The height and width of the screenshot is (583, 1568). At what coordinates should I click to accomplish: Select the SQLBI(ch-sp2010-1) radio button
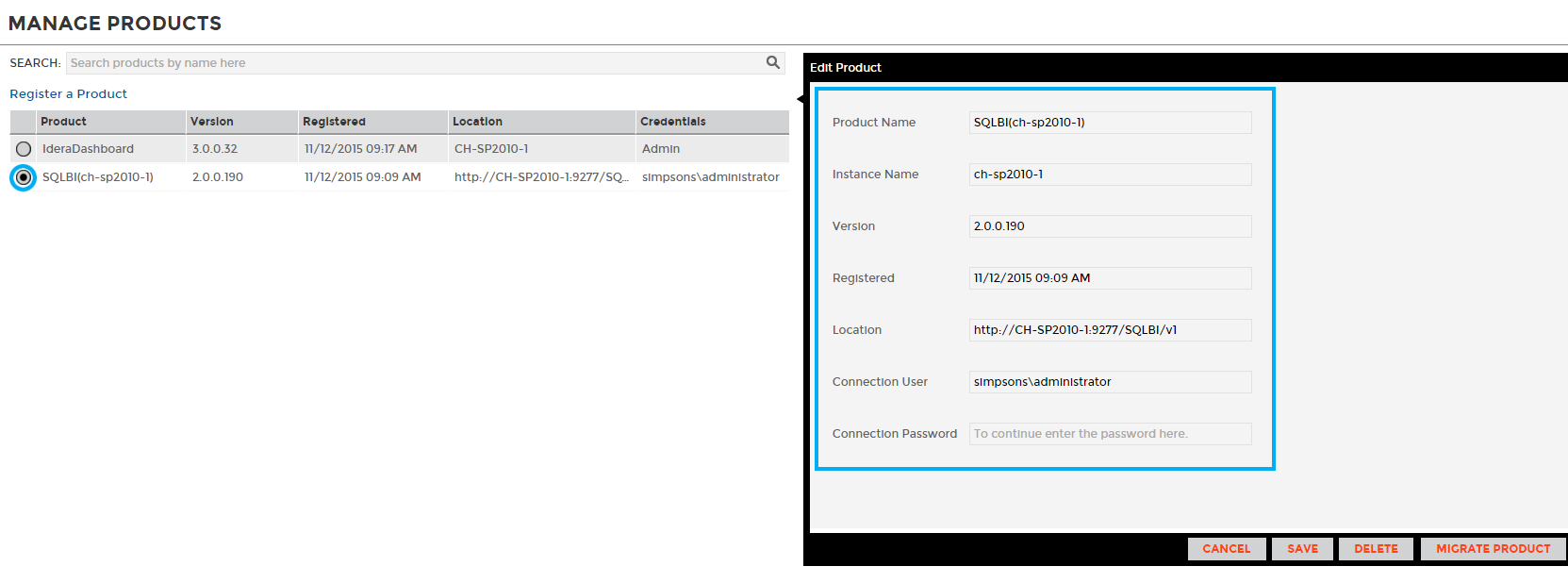[24, 177]
